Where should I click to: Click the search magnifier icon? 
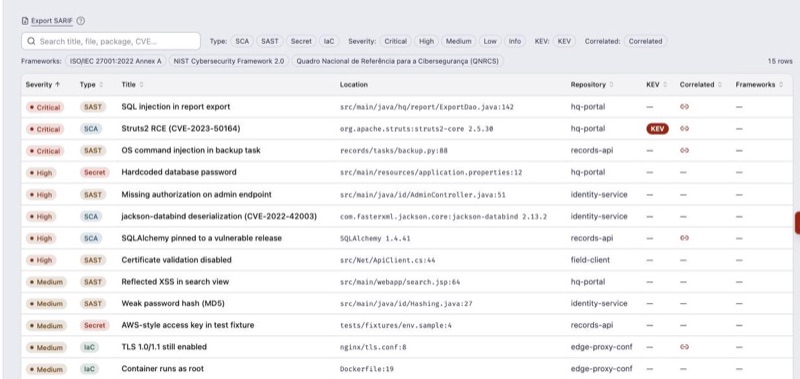pyautogui.click(x=32, y=41)
